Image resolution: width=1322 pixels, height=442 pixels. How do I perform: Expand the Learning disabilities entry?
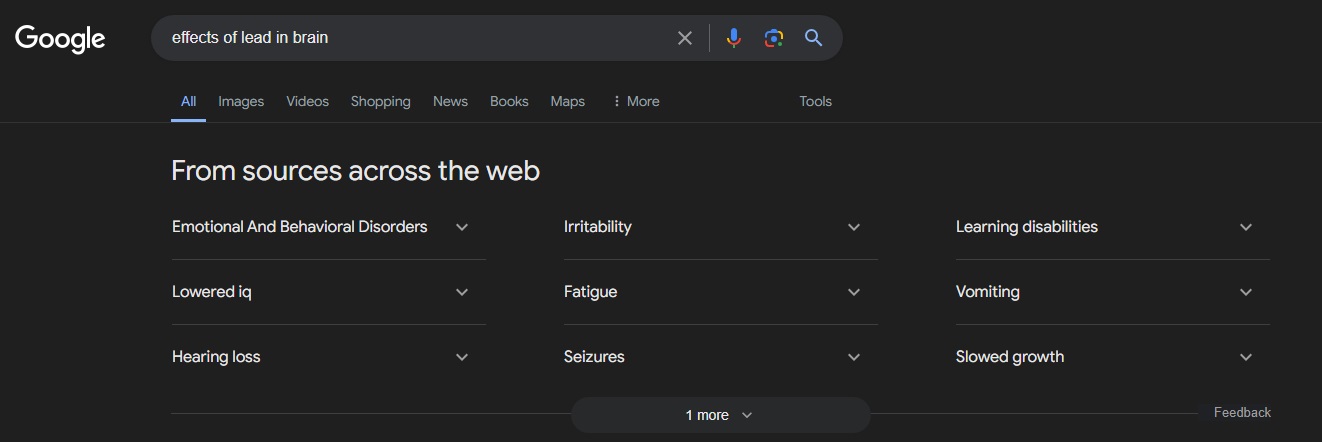[x=1112, y=227]
